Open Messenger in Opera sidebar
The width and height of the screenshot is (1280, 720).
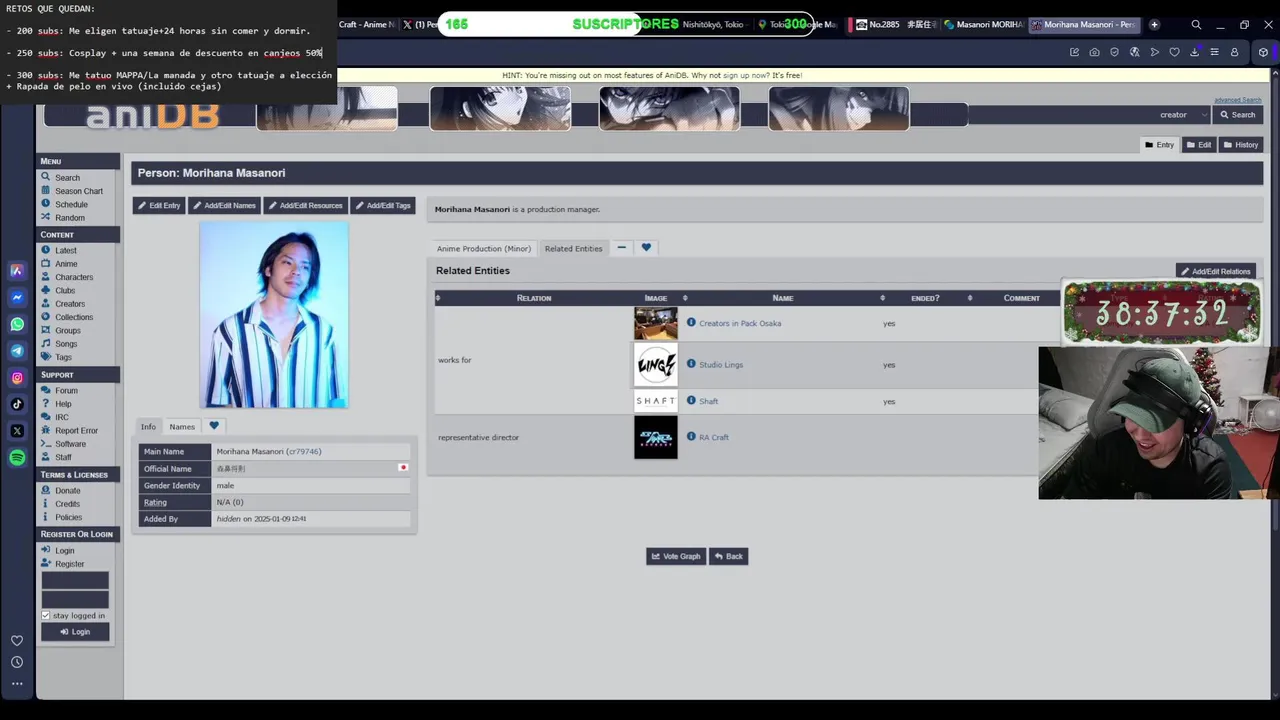[17, 297]
